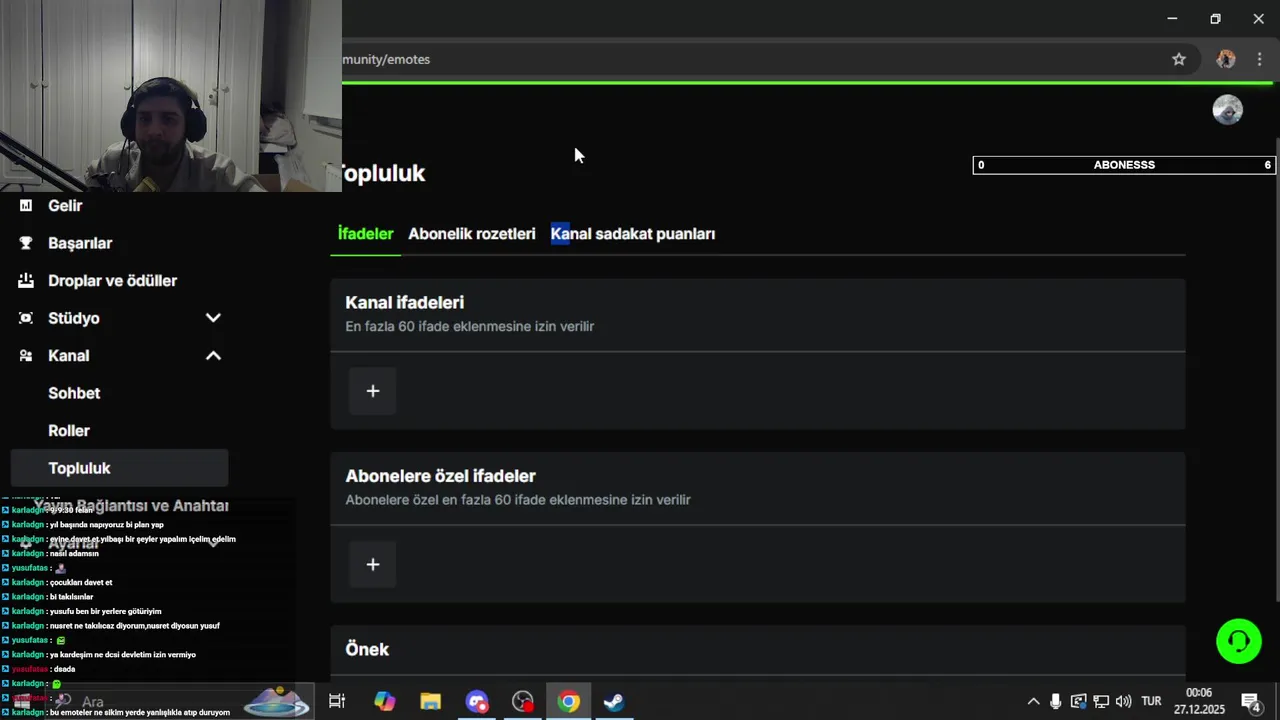Viewport: 1280px width, 720px height.
Task: Bookmark this page with the star icon
Action: (x=1179, y=59)
